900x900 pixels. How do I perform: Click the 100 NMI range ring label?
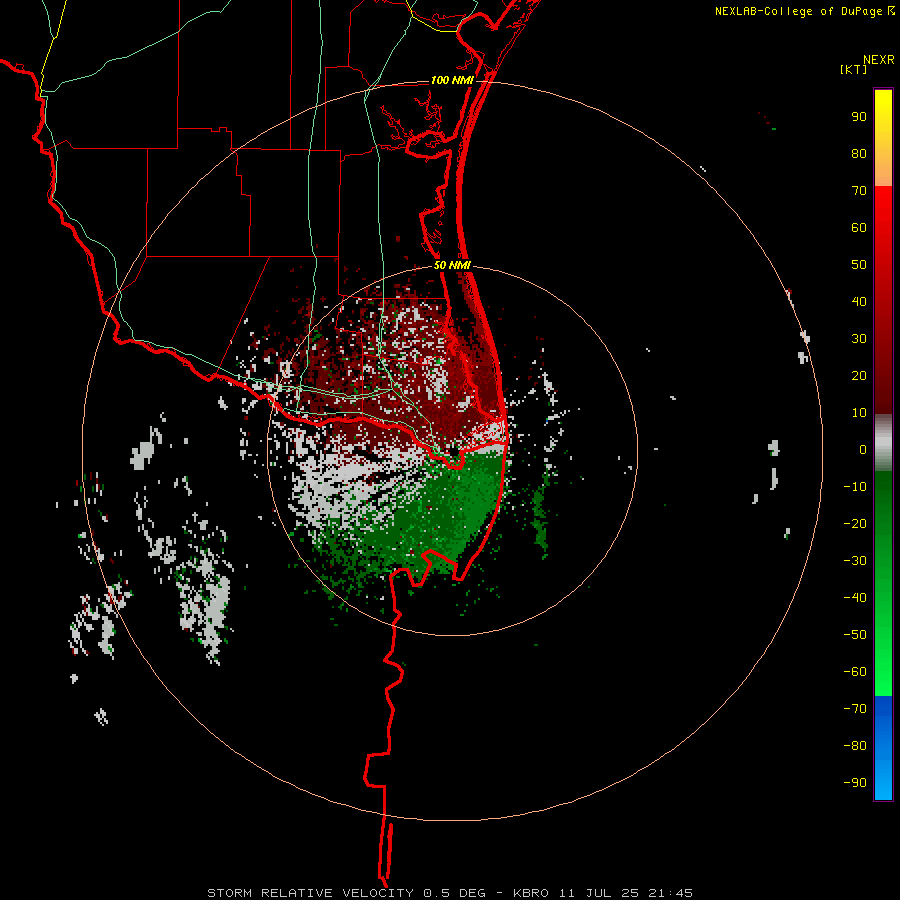pyautogui.click(x=452, y=80)
